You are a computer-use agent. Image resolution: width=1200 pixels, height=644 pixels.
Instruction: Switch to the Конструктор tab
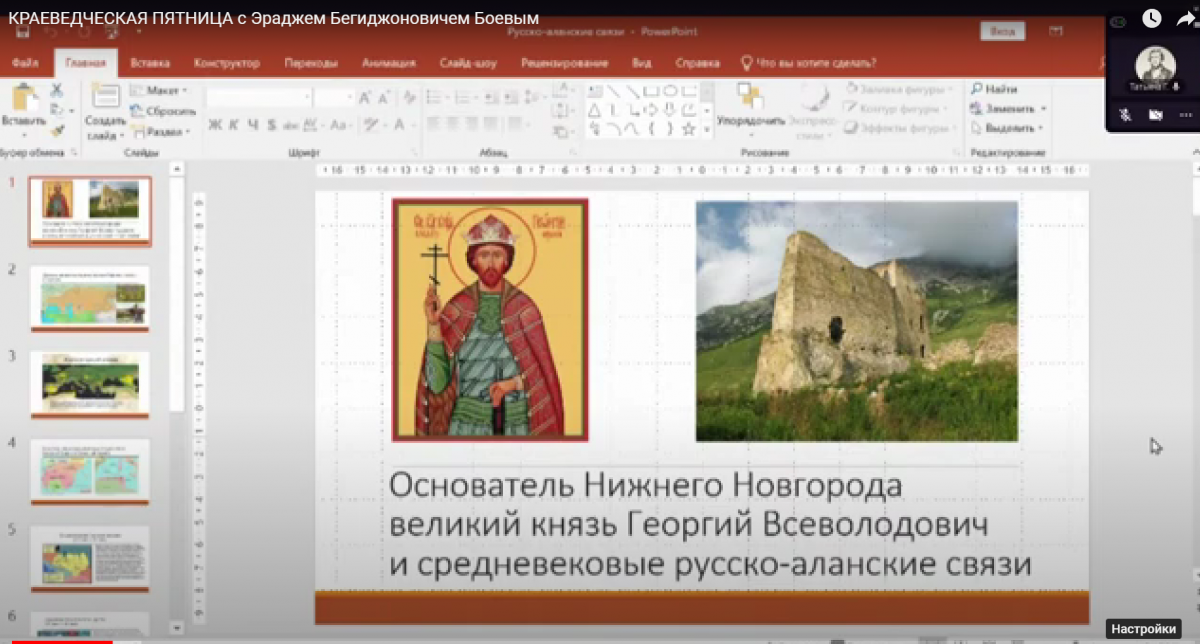[227, 63]
